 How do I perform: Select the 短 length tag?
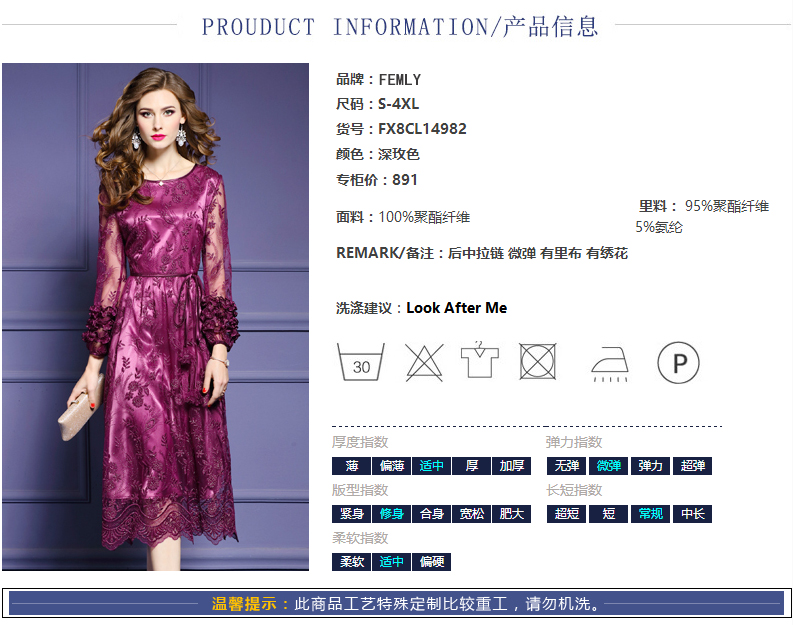point(608,514)
